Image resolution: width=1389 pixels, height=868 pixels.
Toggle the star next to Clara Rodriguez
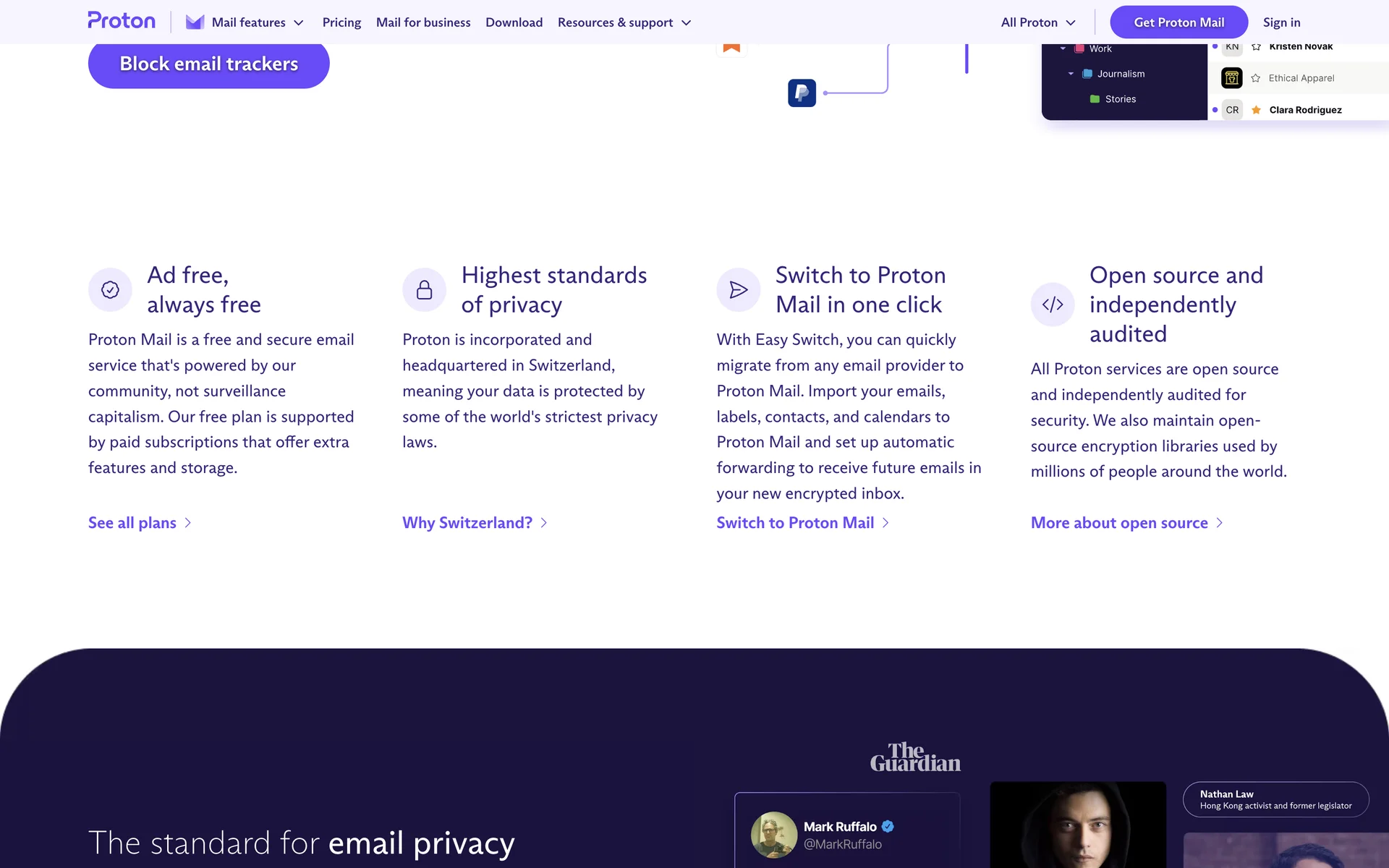[1256, 110]
